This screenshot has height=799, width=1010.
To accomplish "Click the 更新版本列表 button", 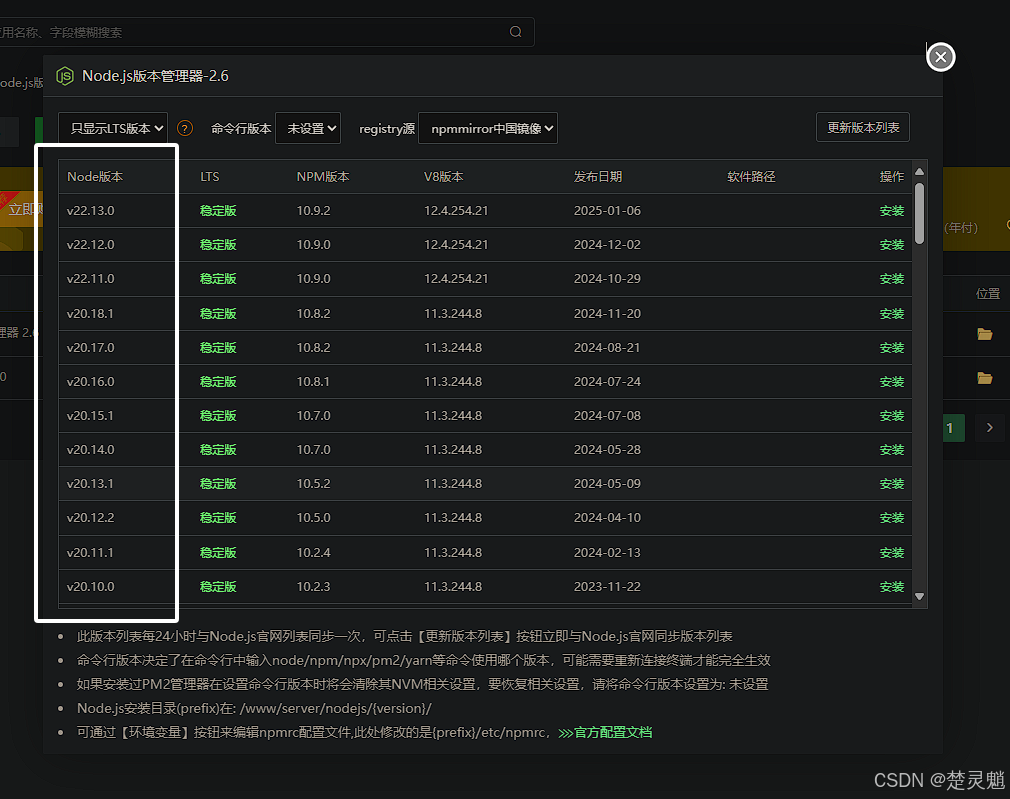I will (x=862, y=128).
